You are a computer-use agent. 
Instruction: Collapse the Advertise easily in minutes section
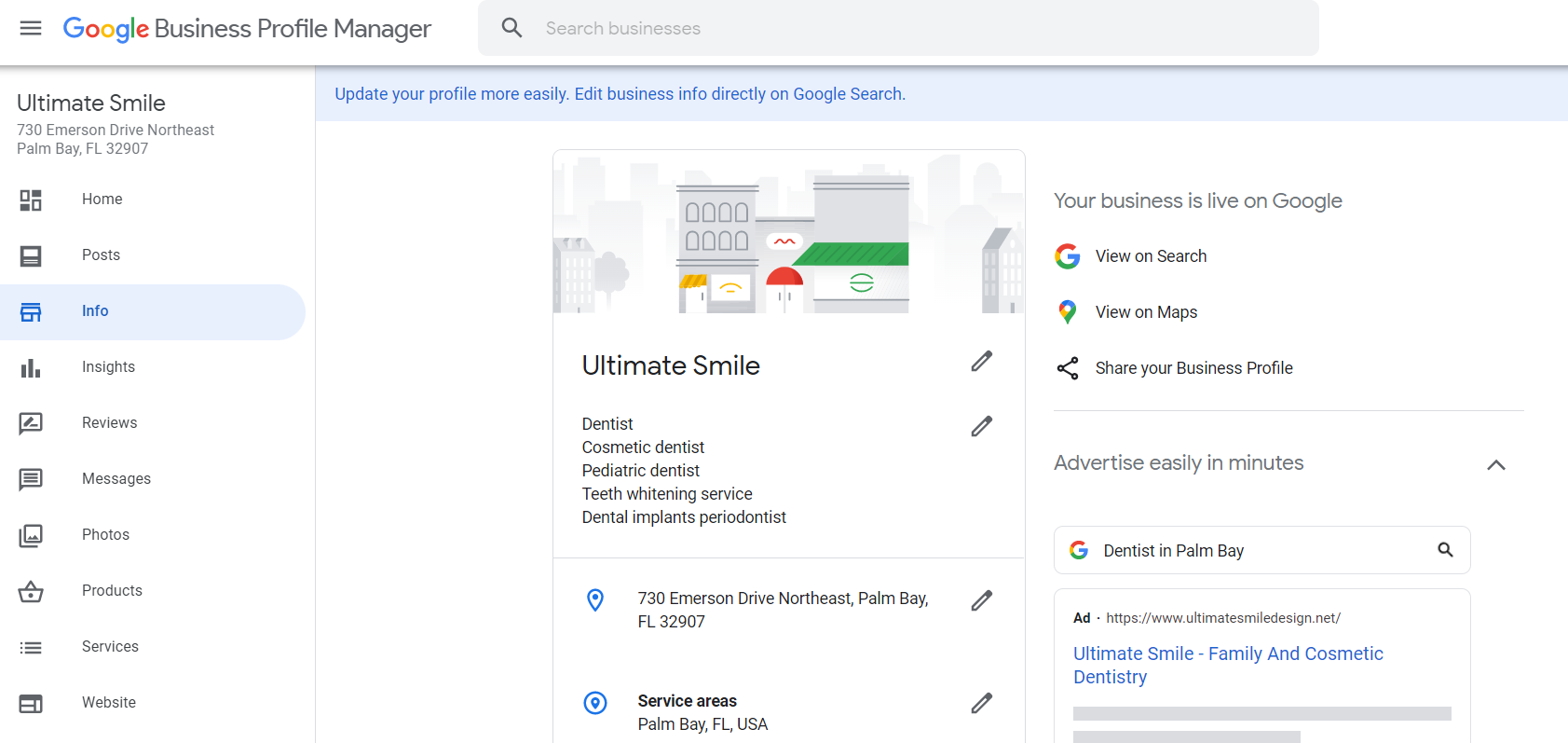pos(1496,465)
